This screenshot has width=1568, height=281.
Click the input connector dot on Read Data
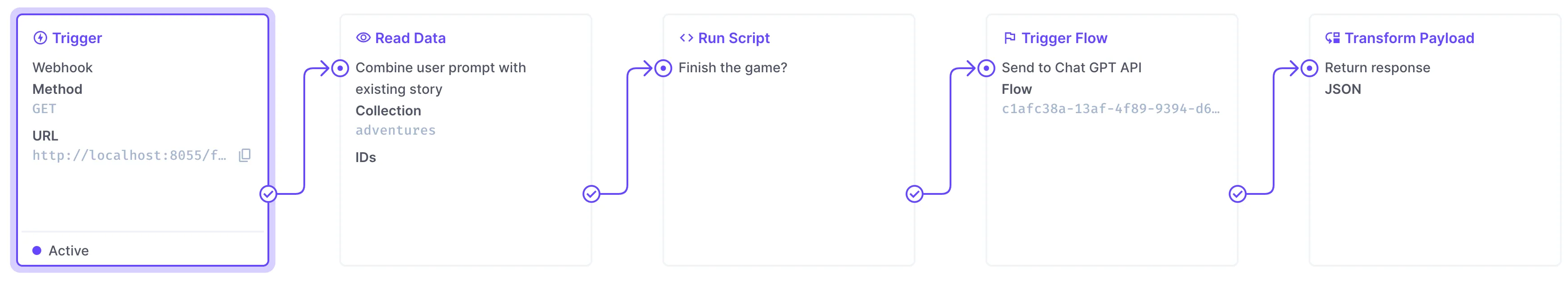pos(341,67)
